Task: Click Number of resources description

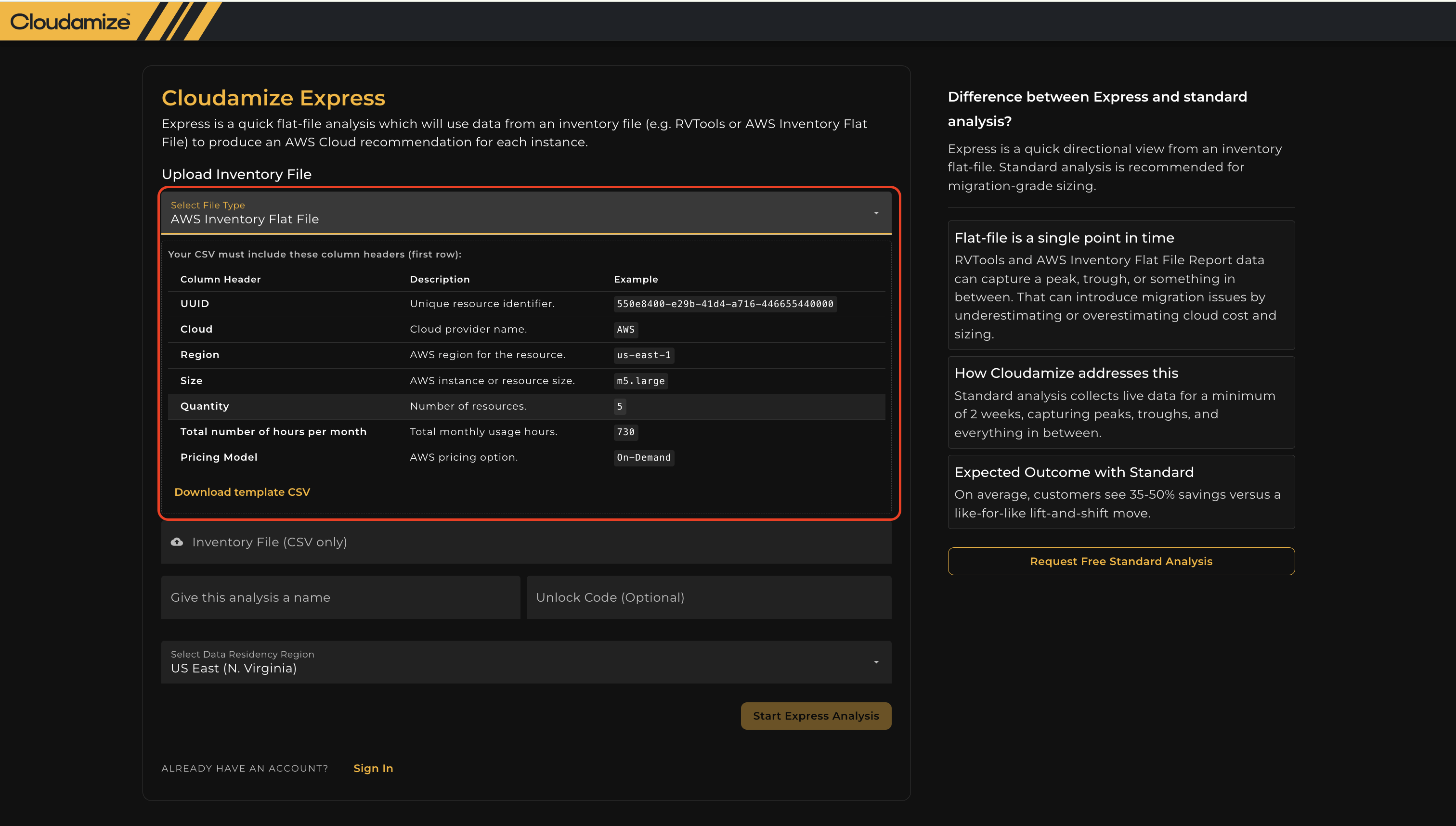Action: (x=468, y=406)
